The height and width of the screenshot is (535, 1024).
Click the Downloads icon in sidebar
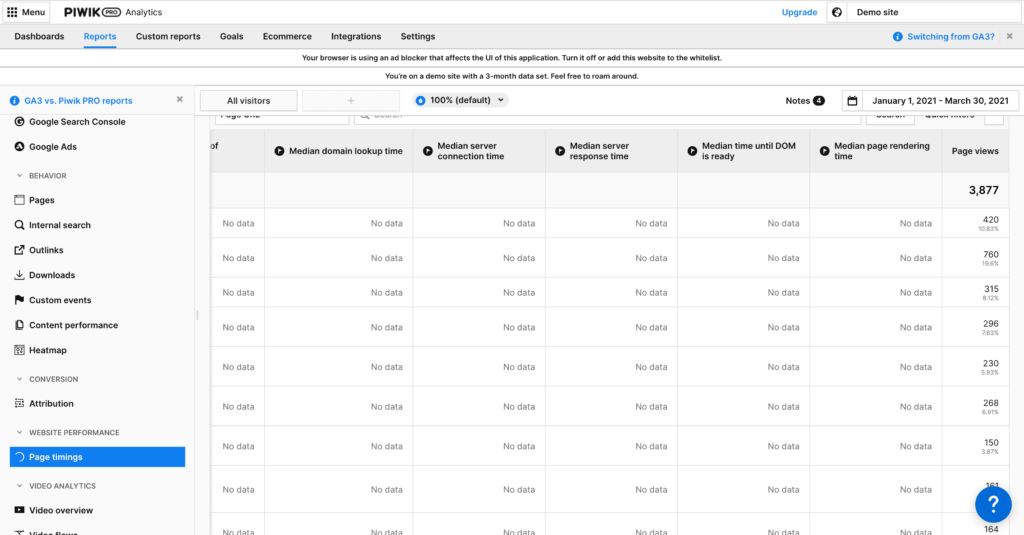tap(20, 275)
